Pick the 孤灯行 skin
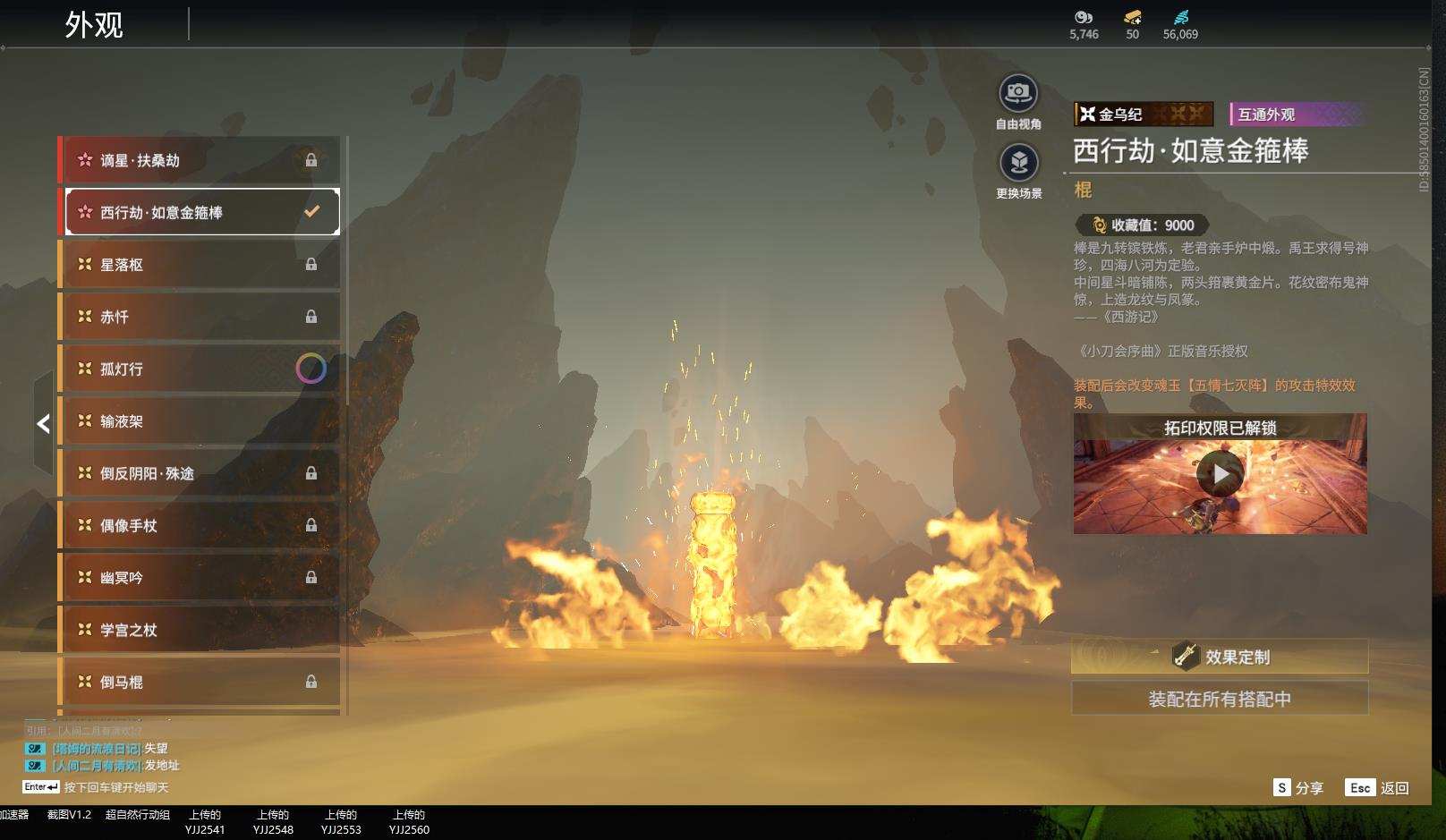 point(199,369)
